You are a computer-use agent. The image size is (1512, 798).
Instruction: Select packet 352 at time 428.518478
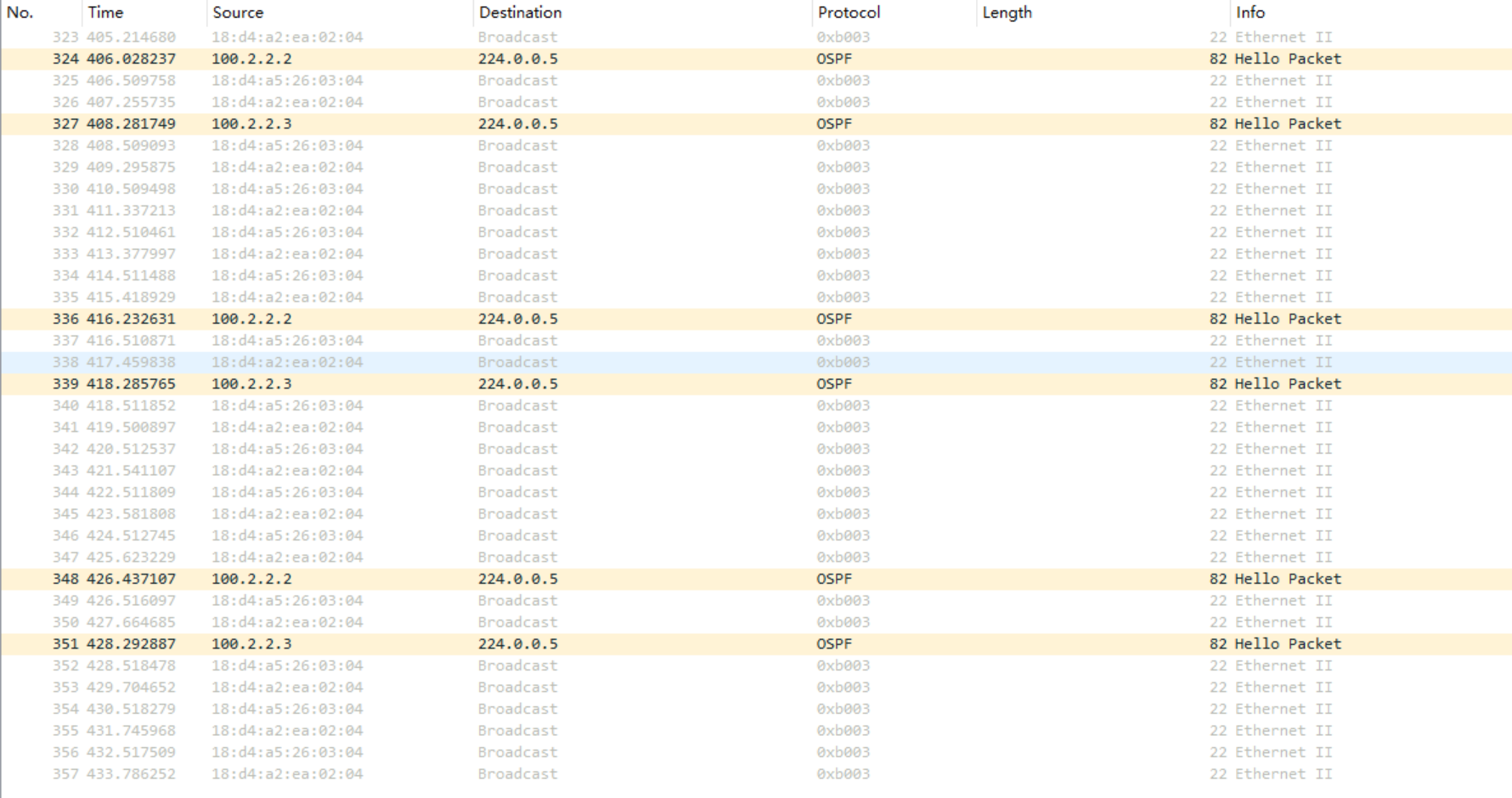[x=756, y=665]
